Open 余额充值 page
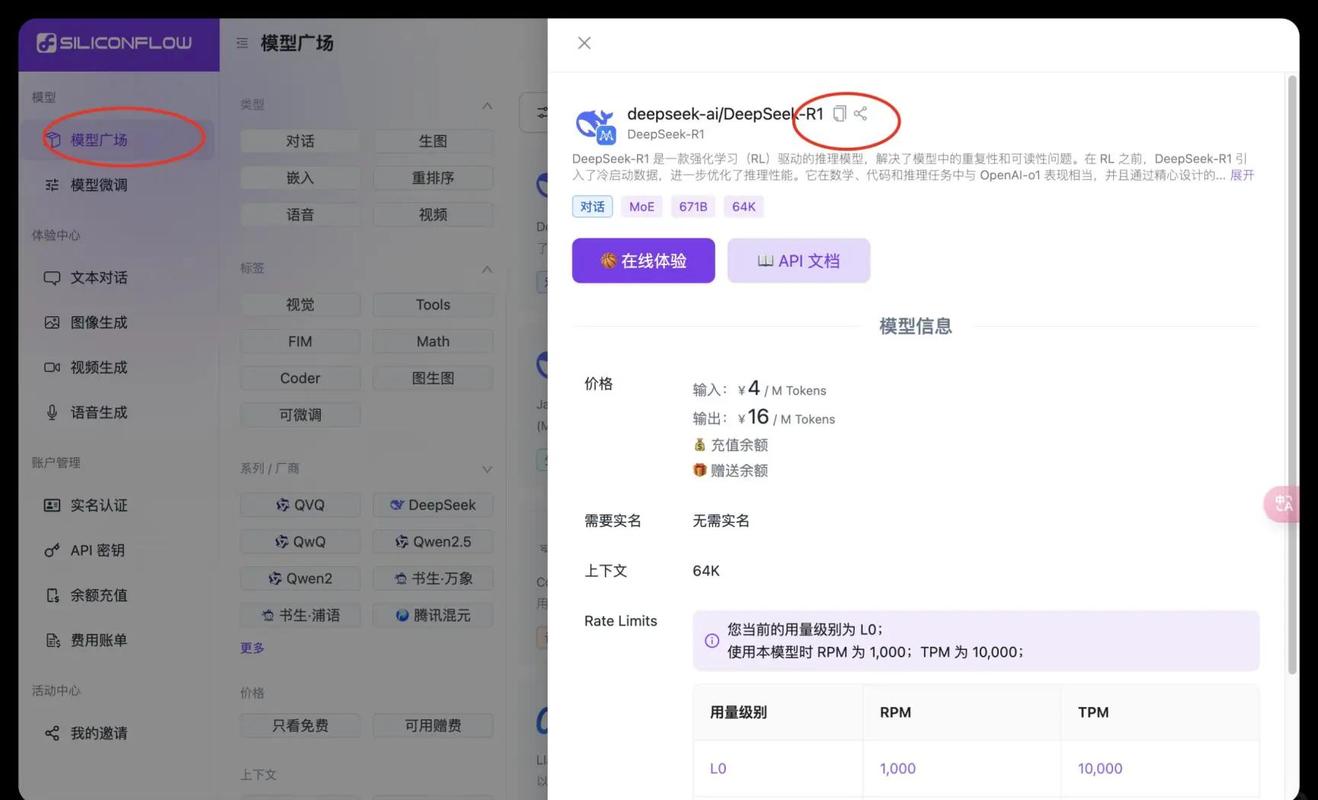 coord(116,596)
